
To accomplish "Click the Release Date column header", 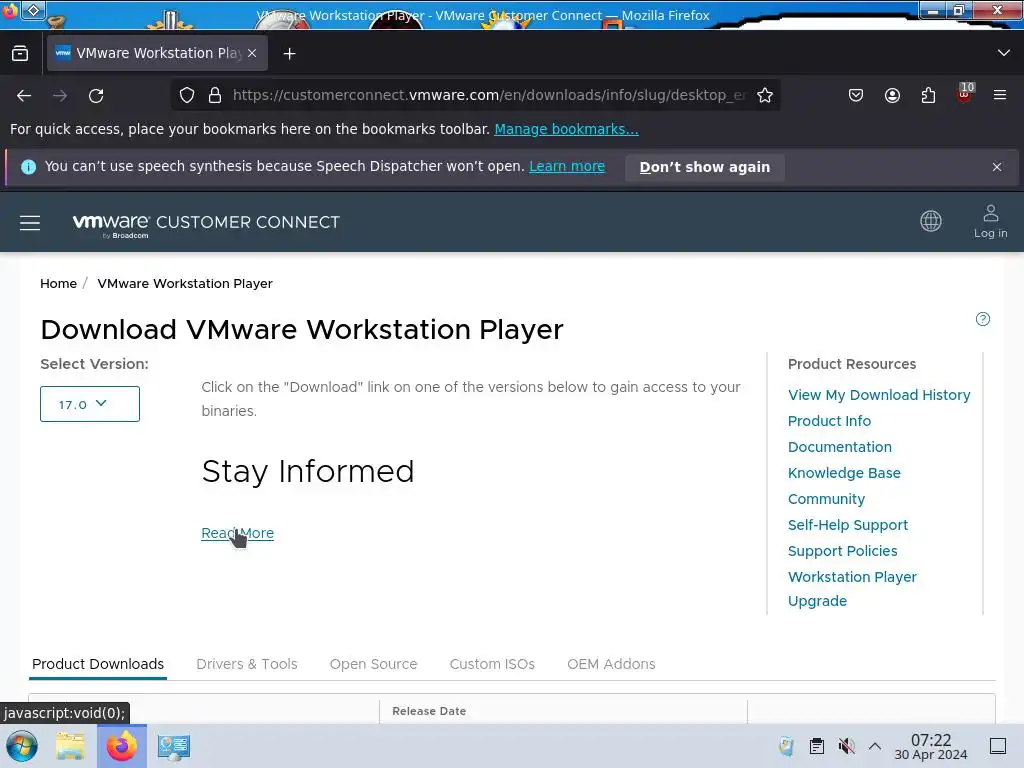I will click(x=429, y=711).
